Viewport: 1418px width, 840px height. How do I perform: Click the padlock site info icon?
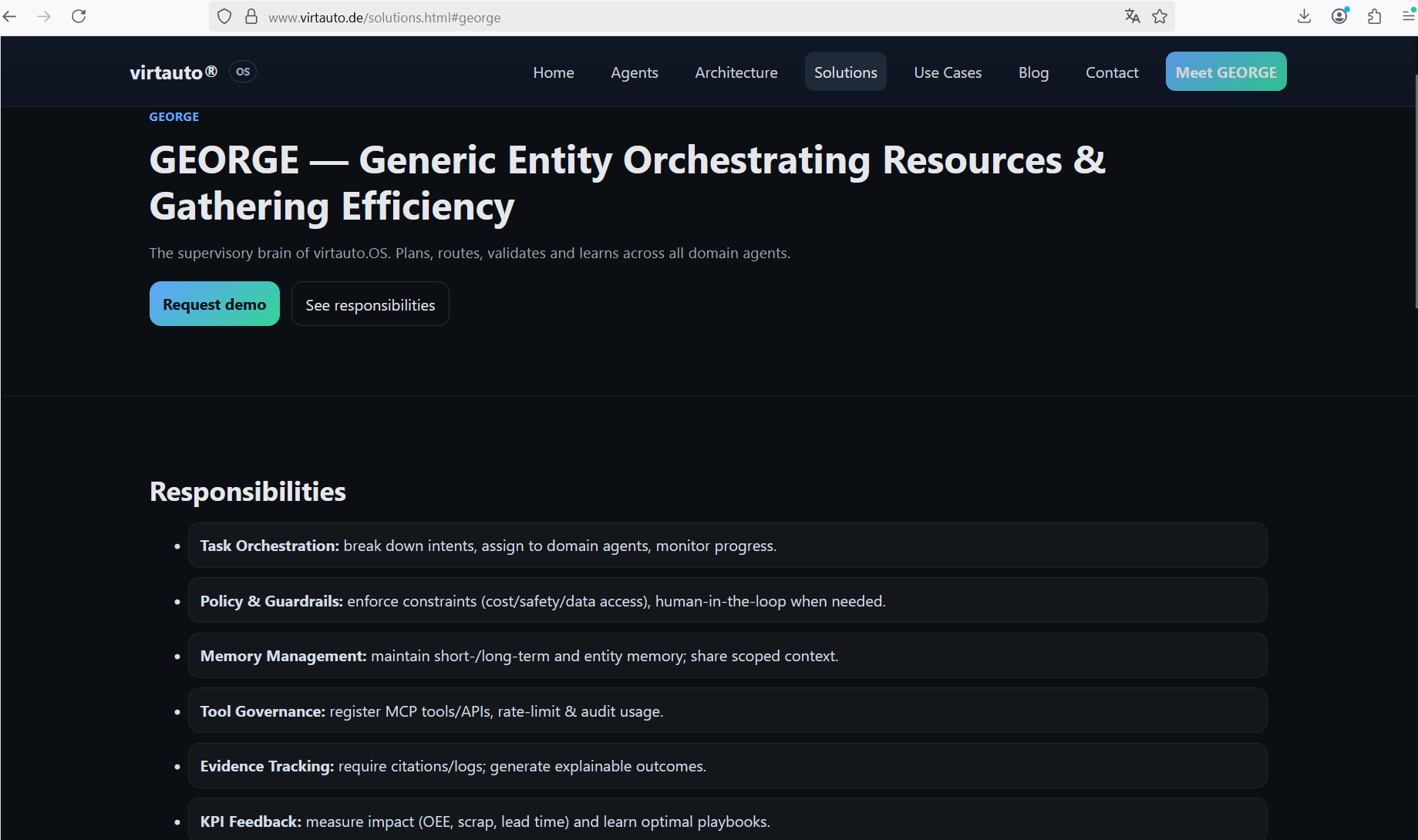(251, 16)
